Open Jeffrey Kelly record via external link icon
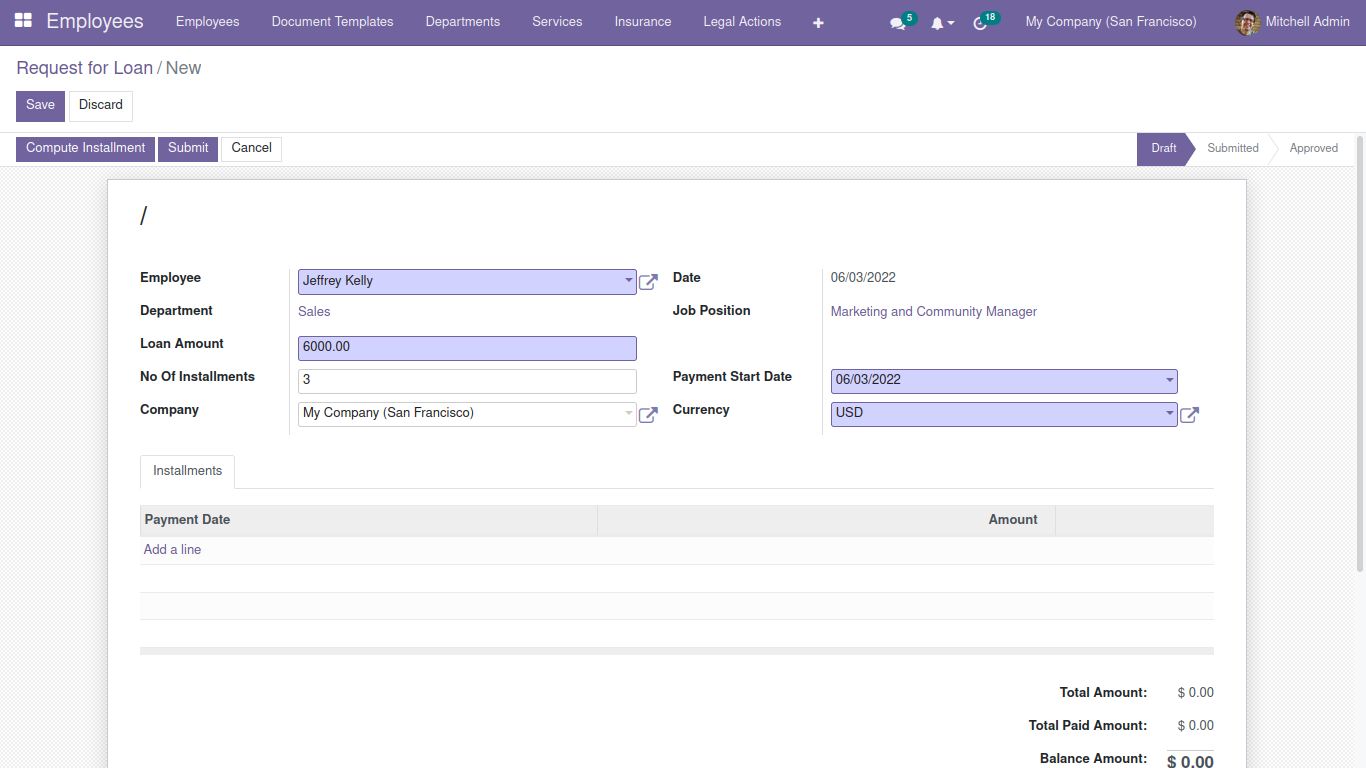Image resolution: width=1366 pixels, height=768 pixels. pos(647,282)
